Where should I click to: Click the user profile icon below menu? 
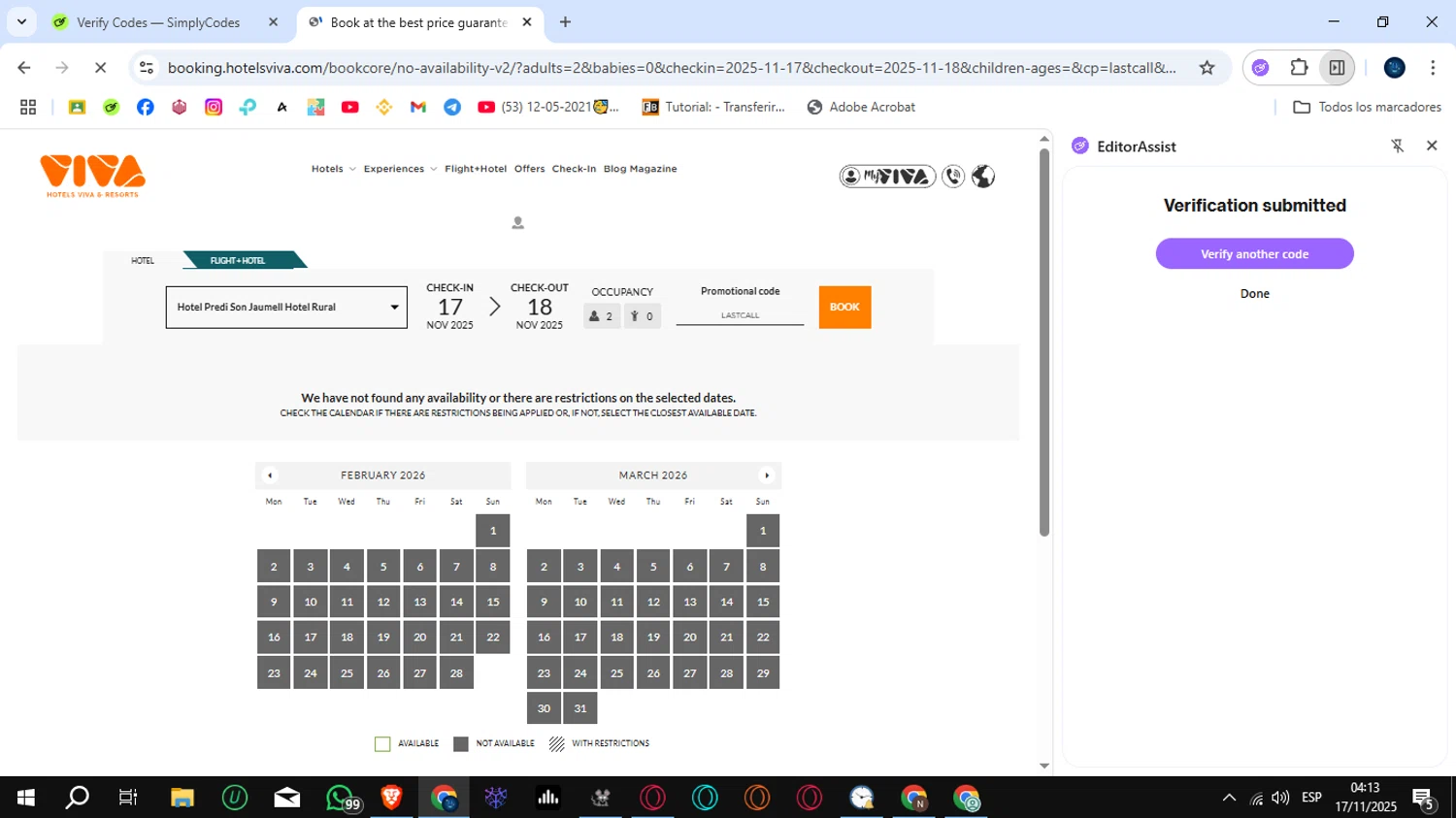tap(518, 223)
